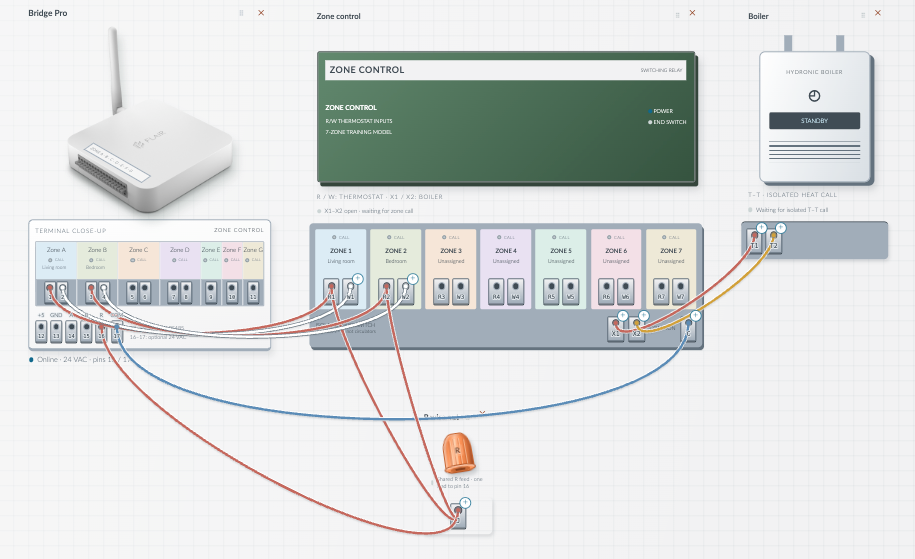Select Zone control terminal R7
This screenshot has width=915, height=559.
661,290
